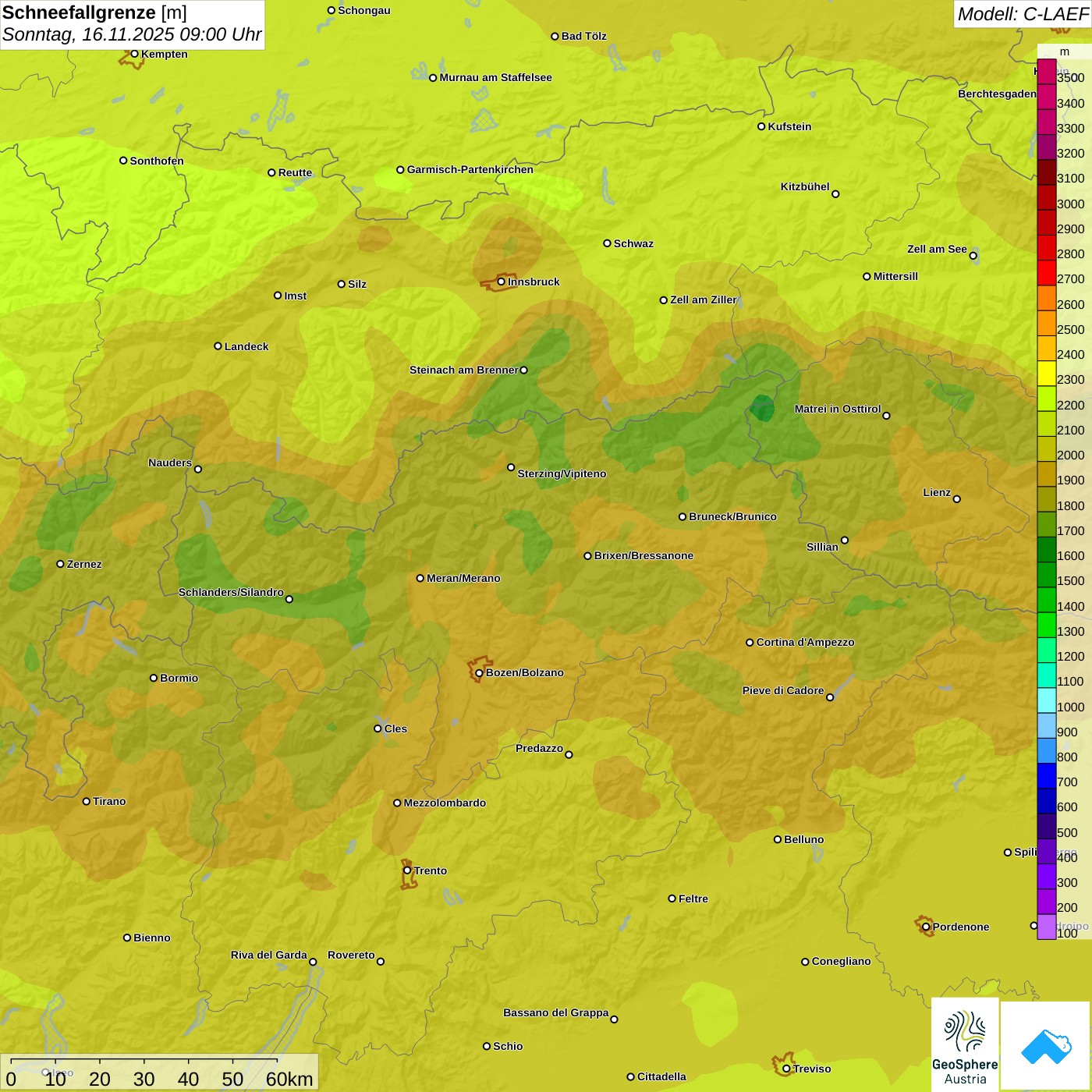Click the 2700 m red legend swatch
The image size is (1092, 1092).
pos(1046,273)
